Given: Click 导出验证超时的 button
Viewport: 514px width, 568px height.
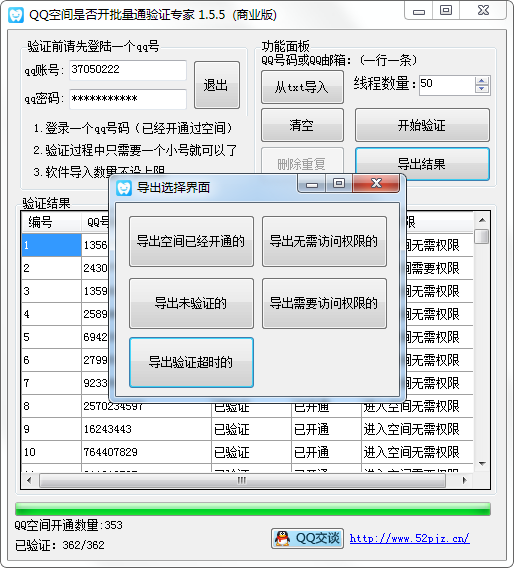Looking at the screenshot, I should click(191, 362).
